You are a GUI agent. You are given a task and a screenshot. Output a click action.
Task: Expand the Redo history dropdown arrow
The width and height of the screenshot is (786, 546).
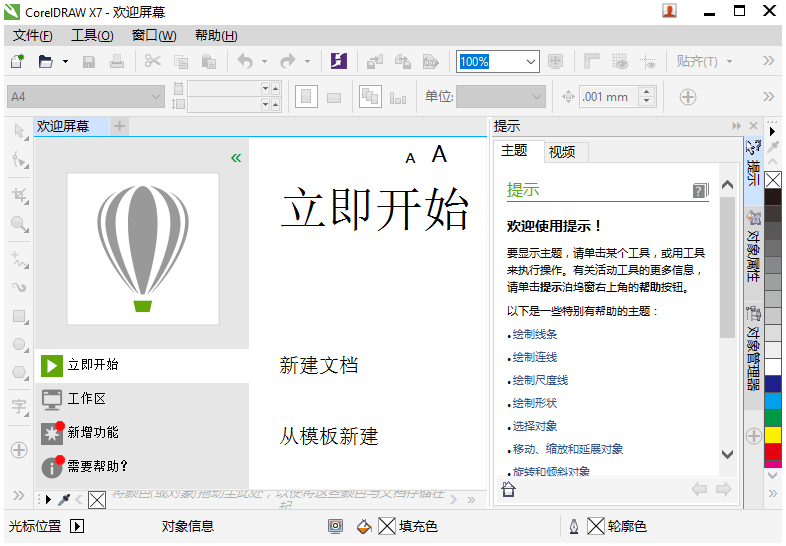coord(307,62)
